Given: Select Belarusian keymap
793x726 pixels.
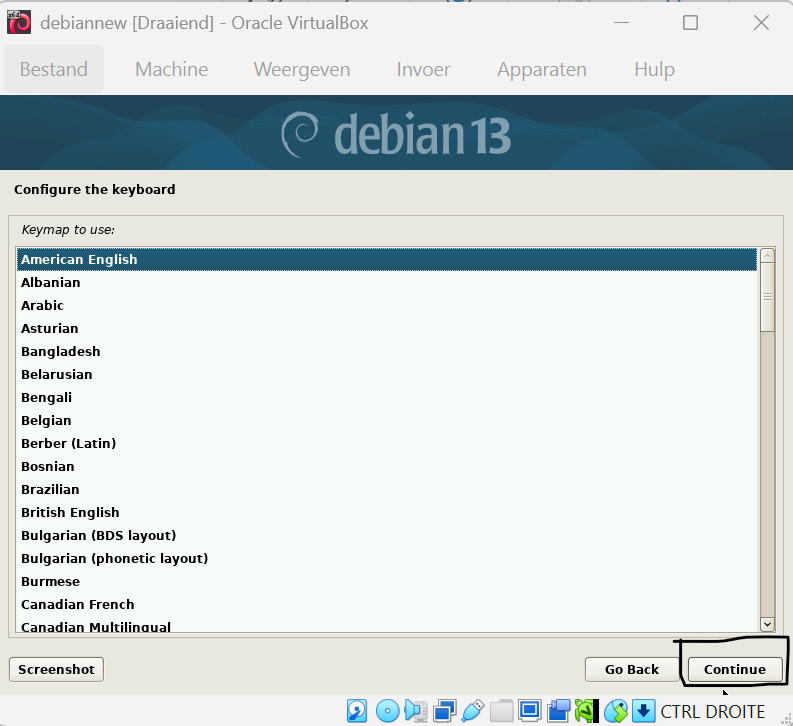Looking at the screenshot, I should (387, 374).
